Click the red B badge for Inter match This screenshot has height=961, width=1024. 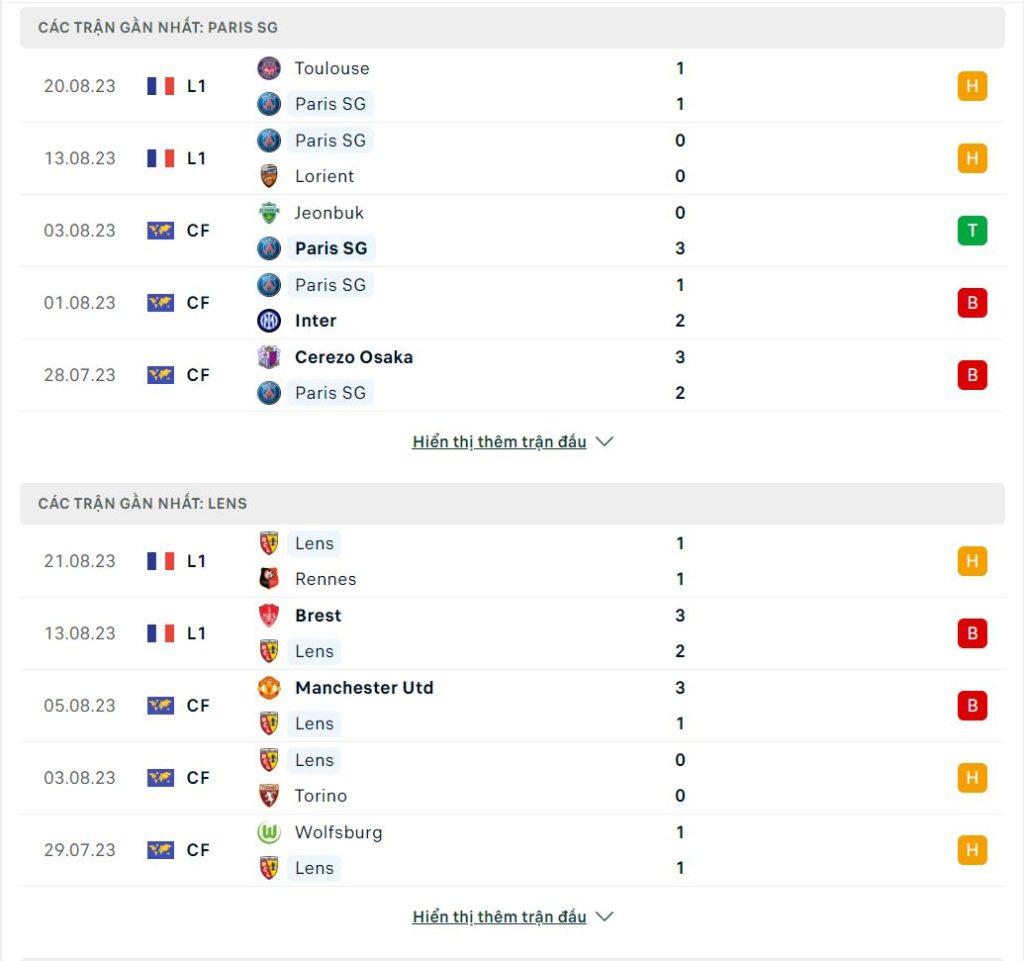point(972,303)
